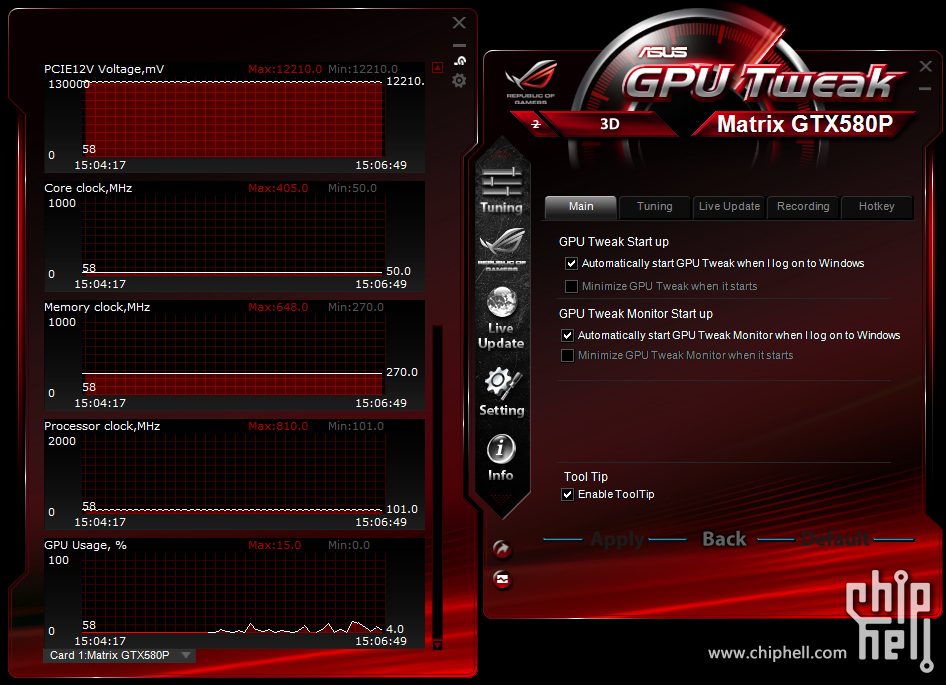Select the 3D mode tab

[x=609, y=124]
